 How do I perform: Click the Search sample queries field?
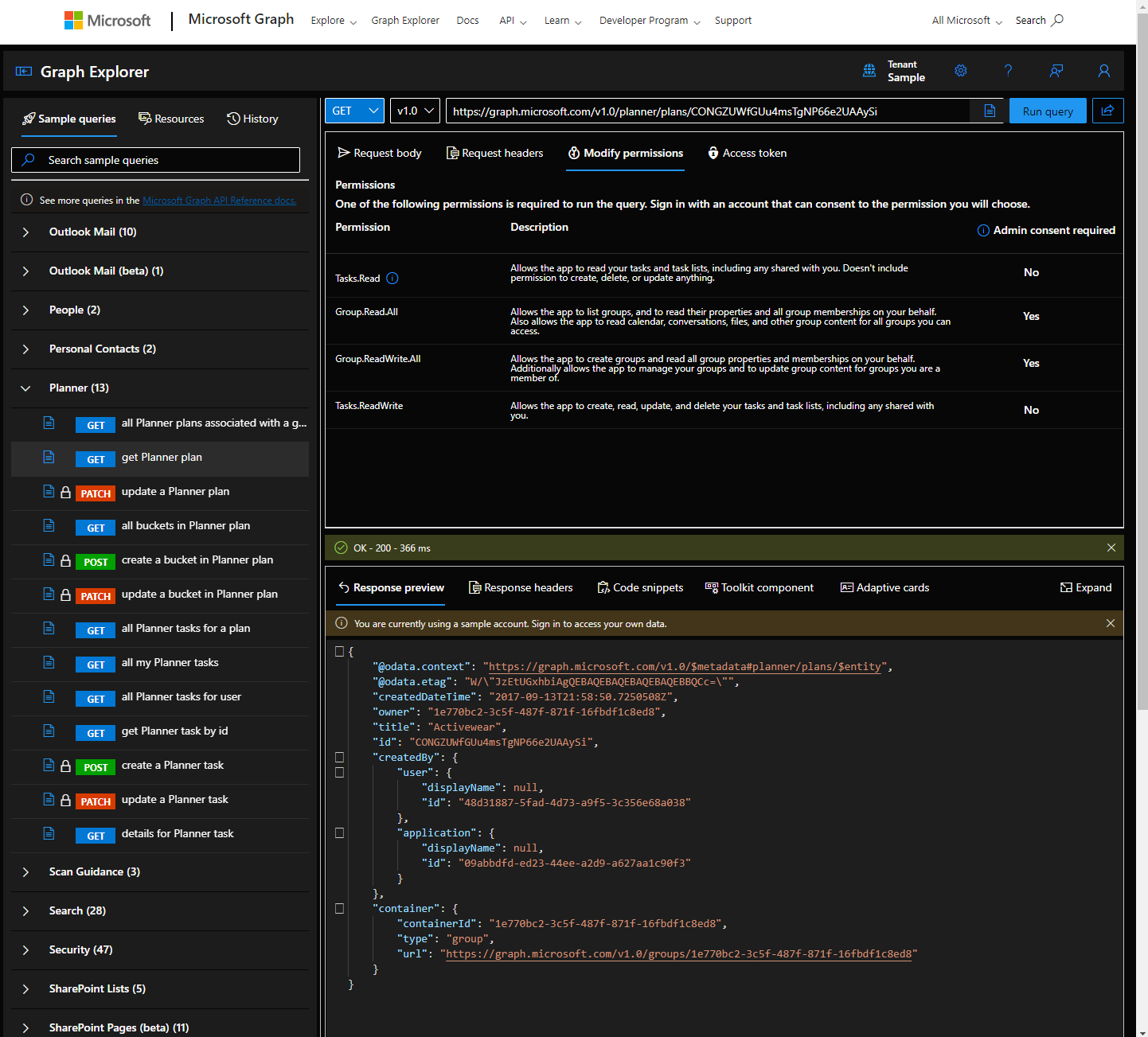156,160
